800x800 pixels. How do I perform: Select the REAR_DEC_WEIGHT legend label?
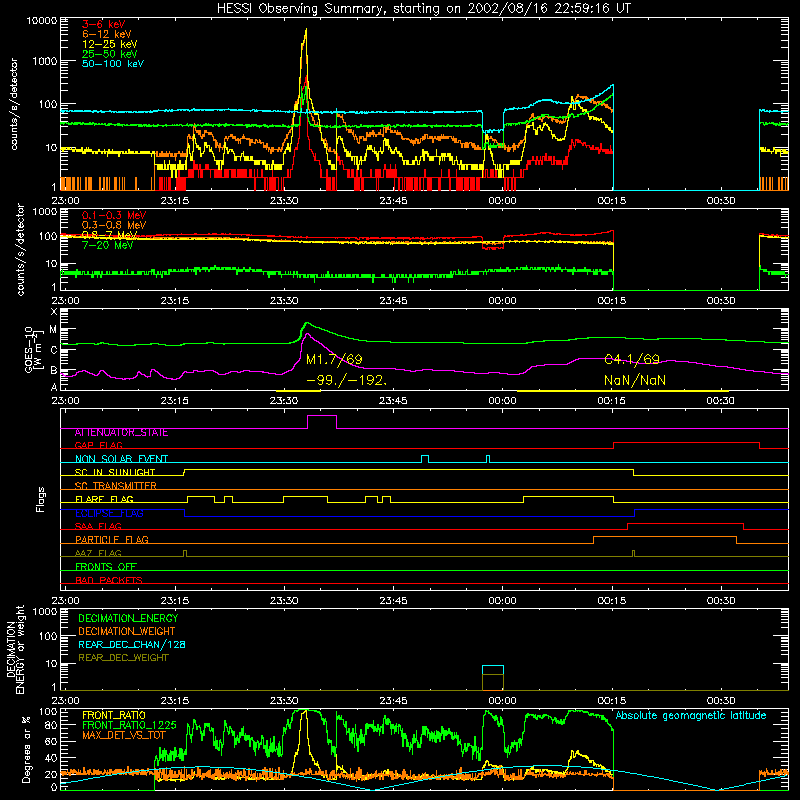coord(123,658)
